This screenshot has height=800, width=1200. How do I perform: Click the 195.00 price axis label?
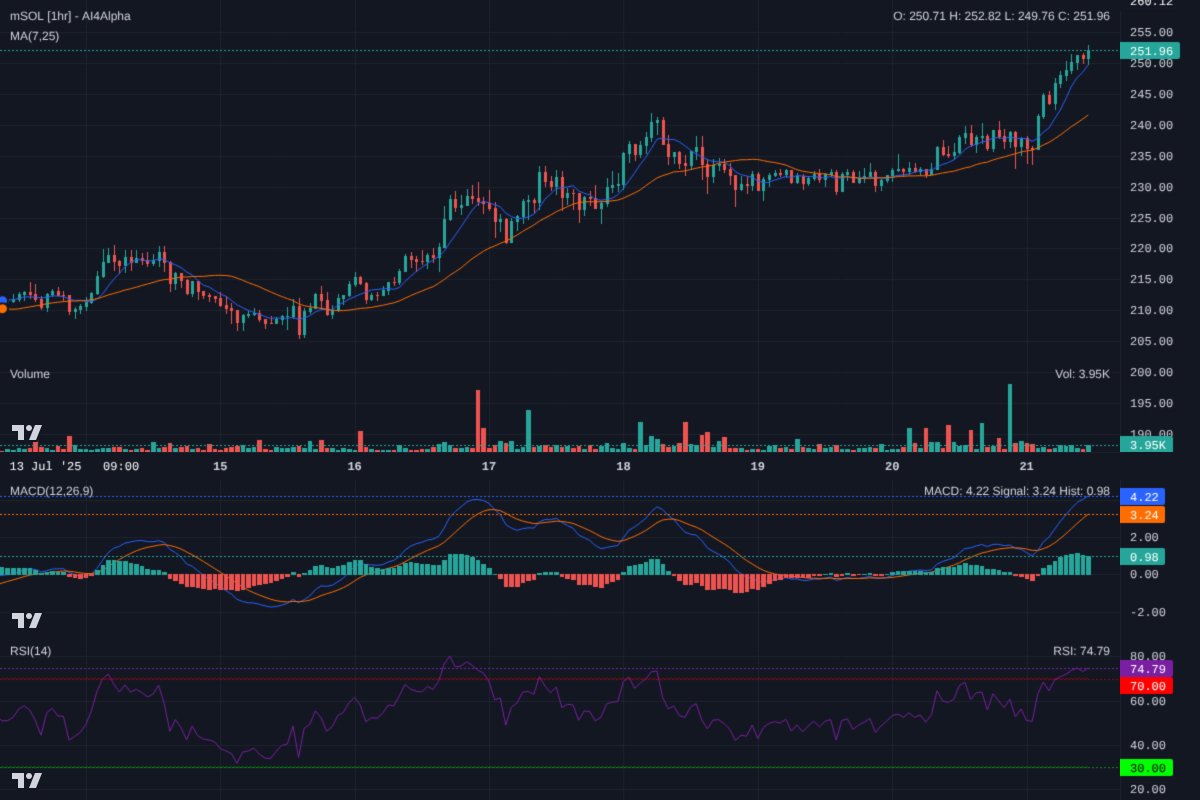pyautogui.click(x=1151, y=404)
